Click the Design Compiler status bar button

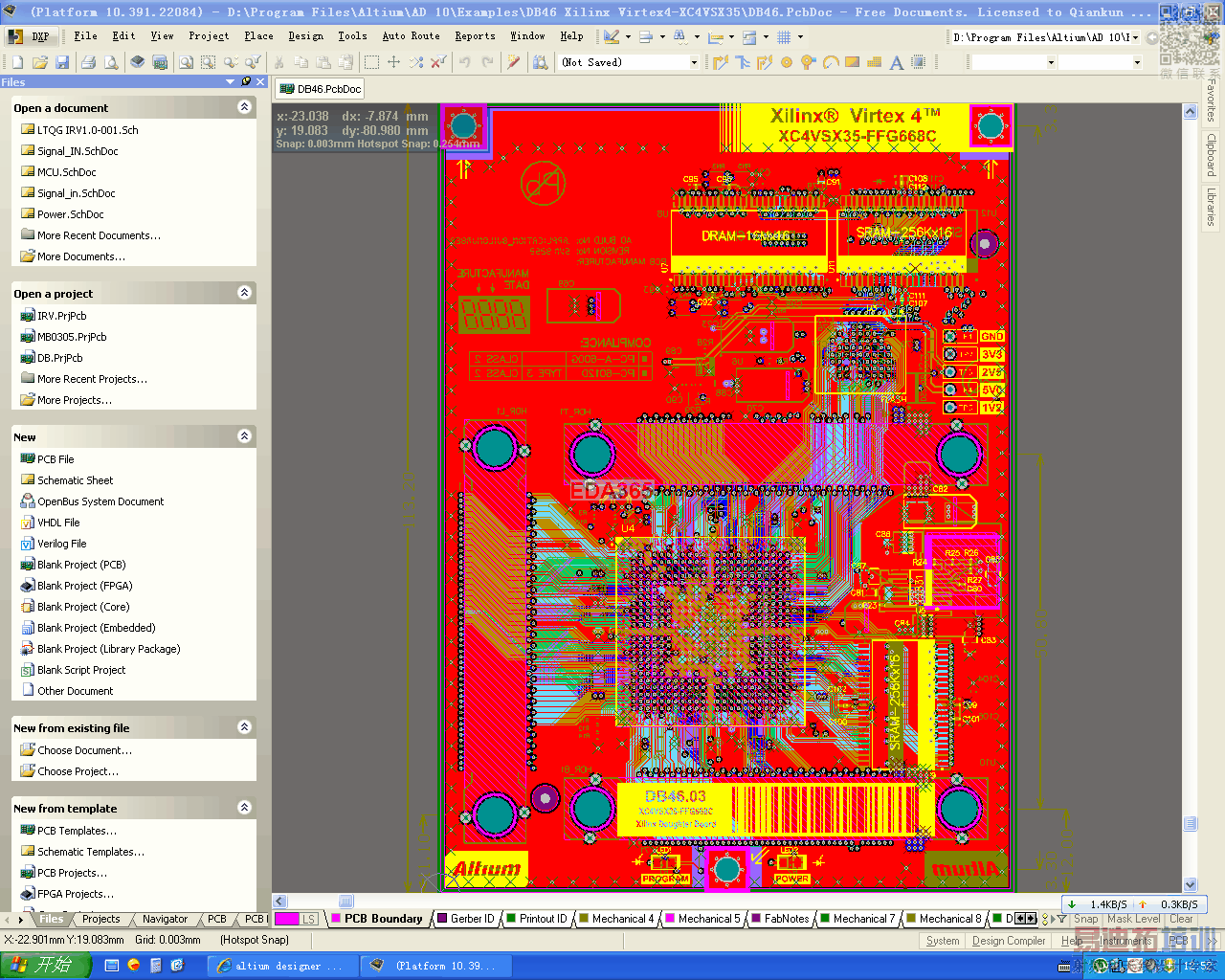pos(1009,941)
